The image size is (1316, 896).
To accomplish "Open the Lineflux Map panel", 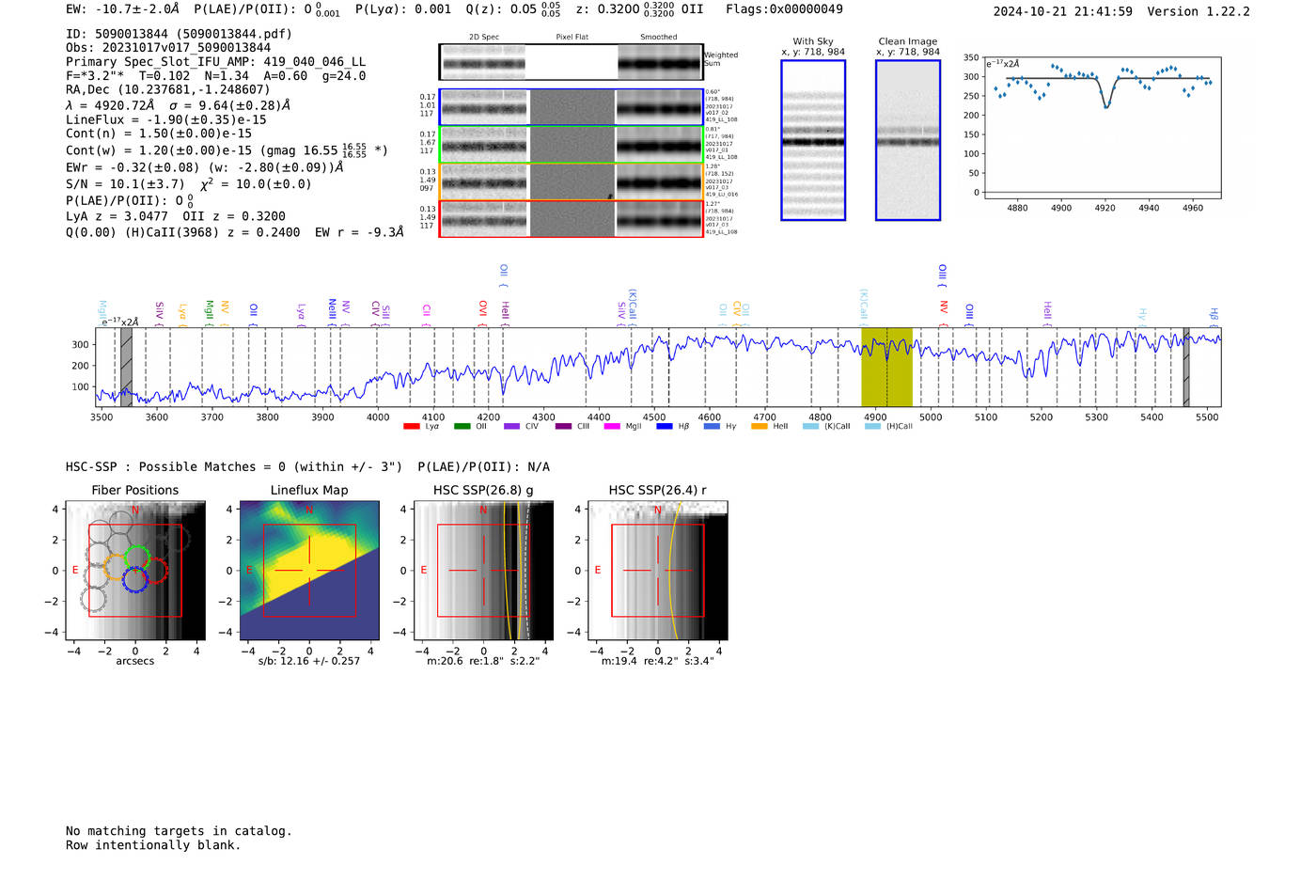I will [x=309, y=571].
